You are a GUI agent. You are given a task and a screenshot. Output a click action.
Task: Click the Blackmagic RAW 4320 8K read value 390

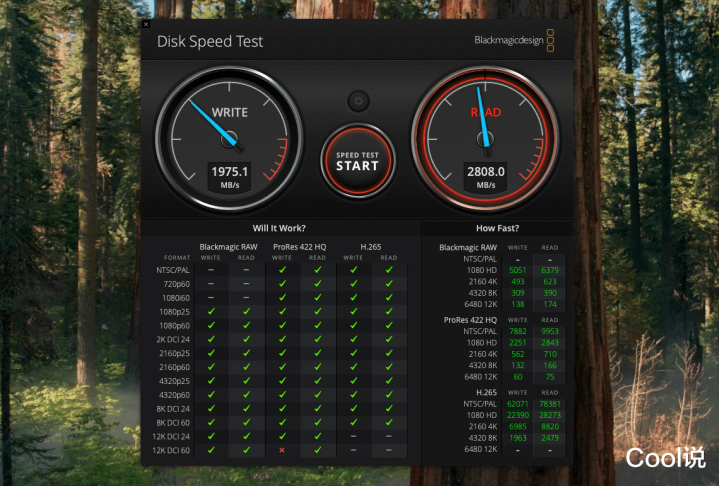pyautogui.click(x=550, y=293)
